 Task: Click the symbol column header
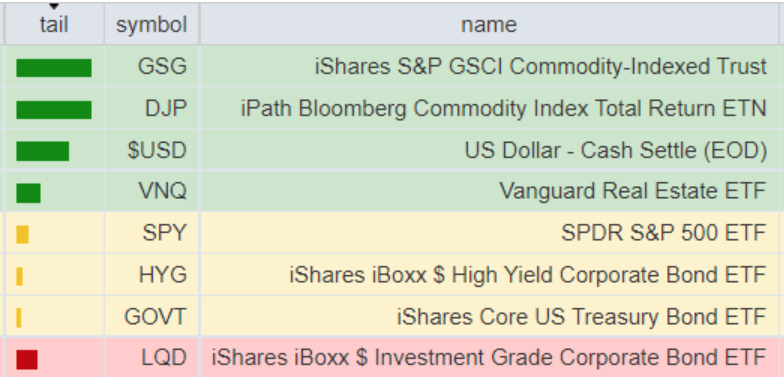[x=152, y=24]
